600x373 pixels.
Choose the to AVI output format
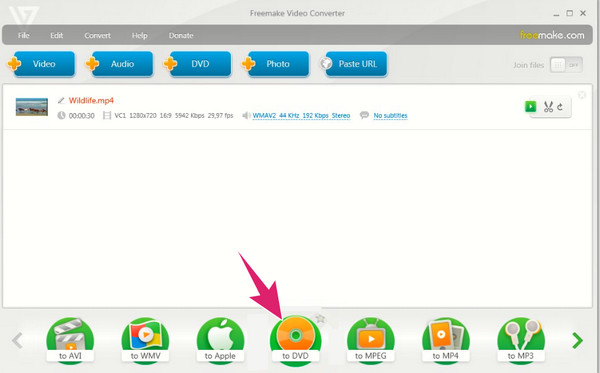click(70, 340)
